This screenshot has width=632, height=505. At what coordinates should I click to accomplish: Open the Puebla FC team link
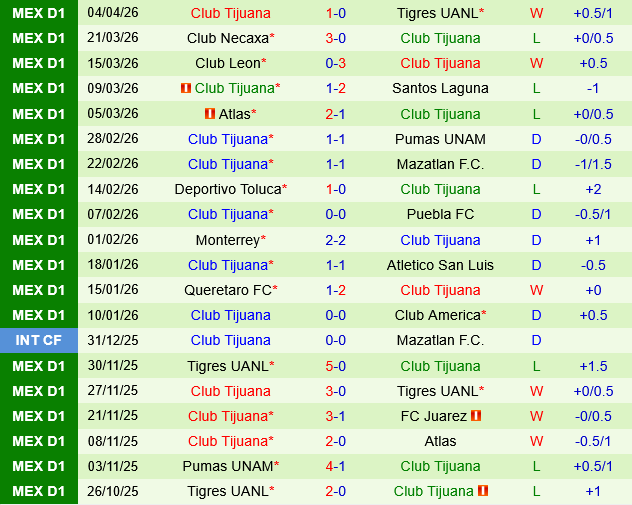point(440,214)
